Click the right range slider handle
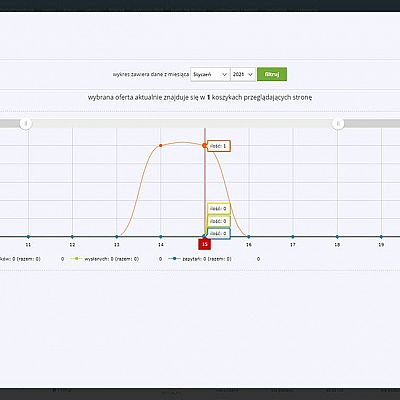Image resolution: width=400 pixels, height=400 pixels. [338, 124]
